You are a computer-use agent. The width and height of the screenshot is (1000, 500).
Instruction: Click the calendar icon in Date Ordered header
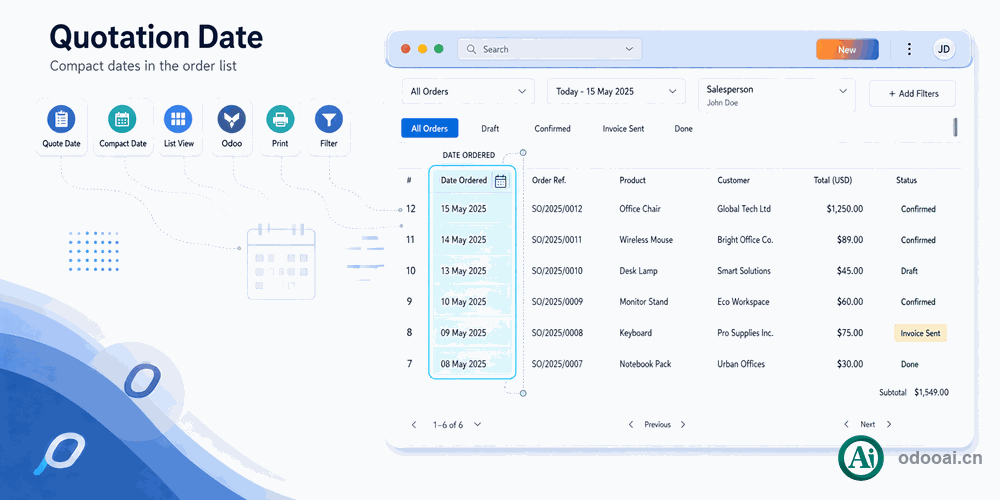pos(501,181)
